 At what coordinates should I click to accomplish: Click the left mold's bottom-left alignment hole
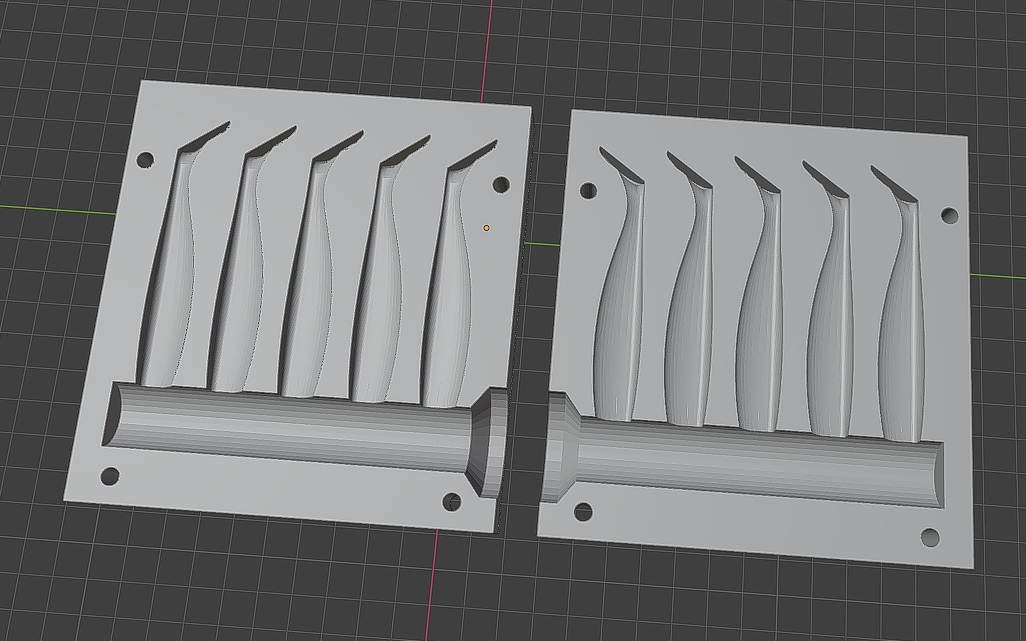[x=110, y=476]
